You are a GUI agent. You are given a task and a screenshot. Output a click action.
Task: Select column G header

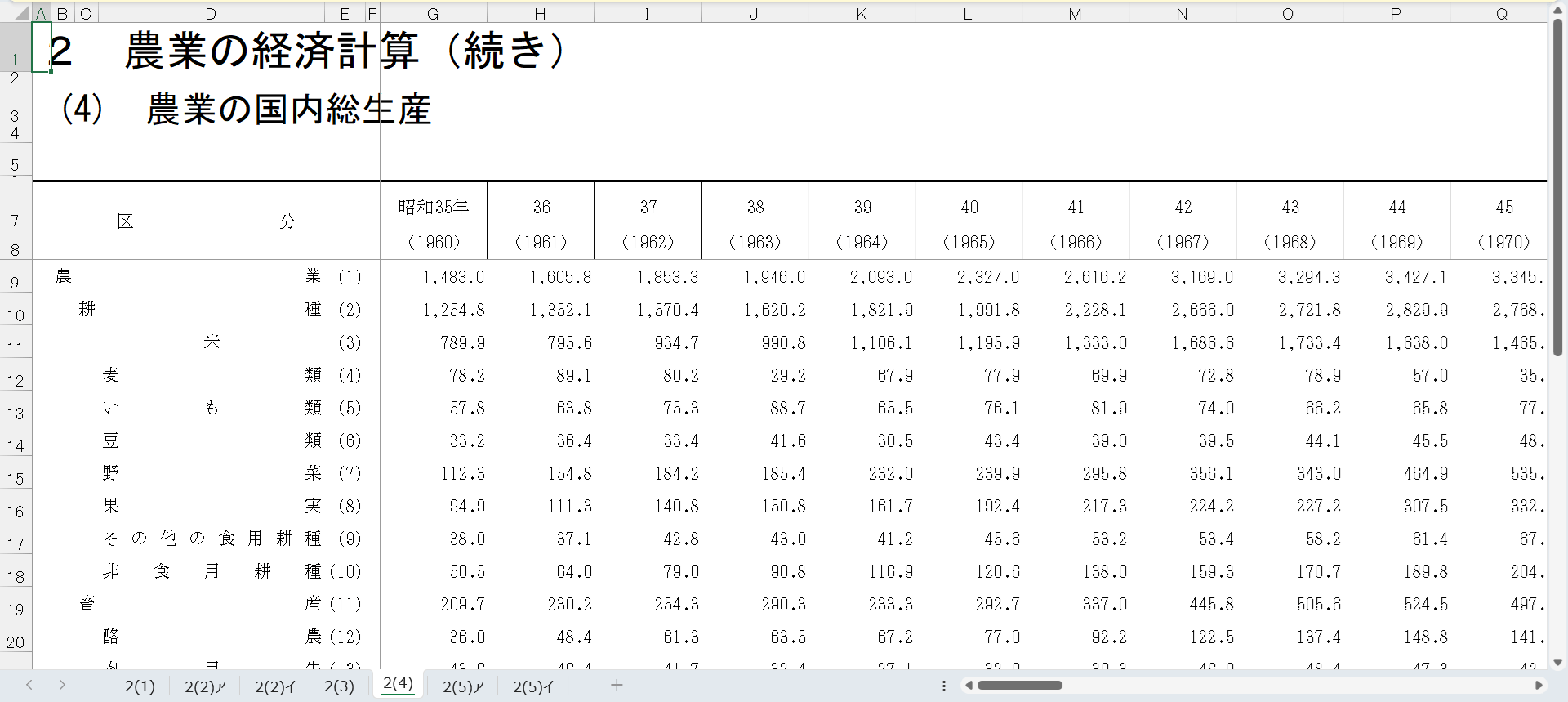(433, 14)
